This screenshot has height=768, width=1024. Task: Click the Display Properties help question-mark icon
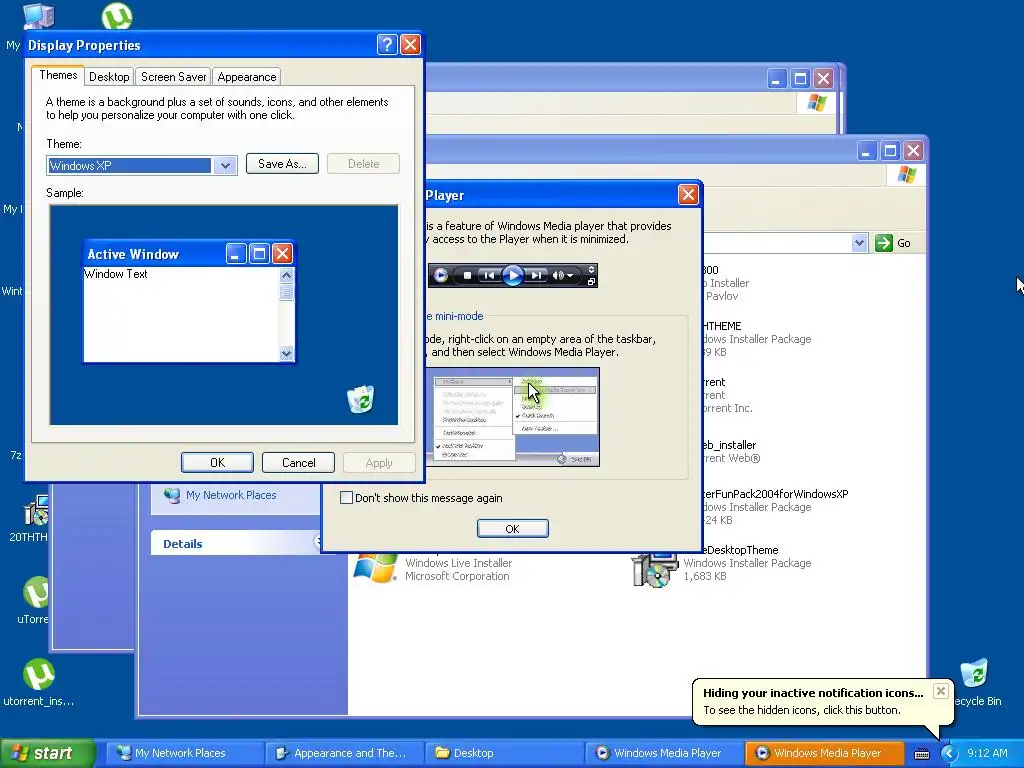pos(387,44)
